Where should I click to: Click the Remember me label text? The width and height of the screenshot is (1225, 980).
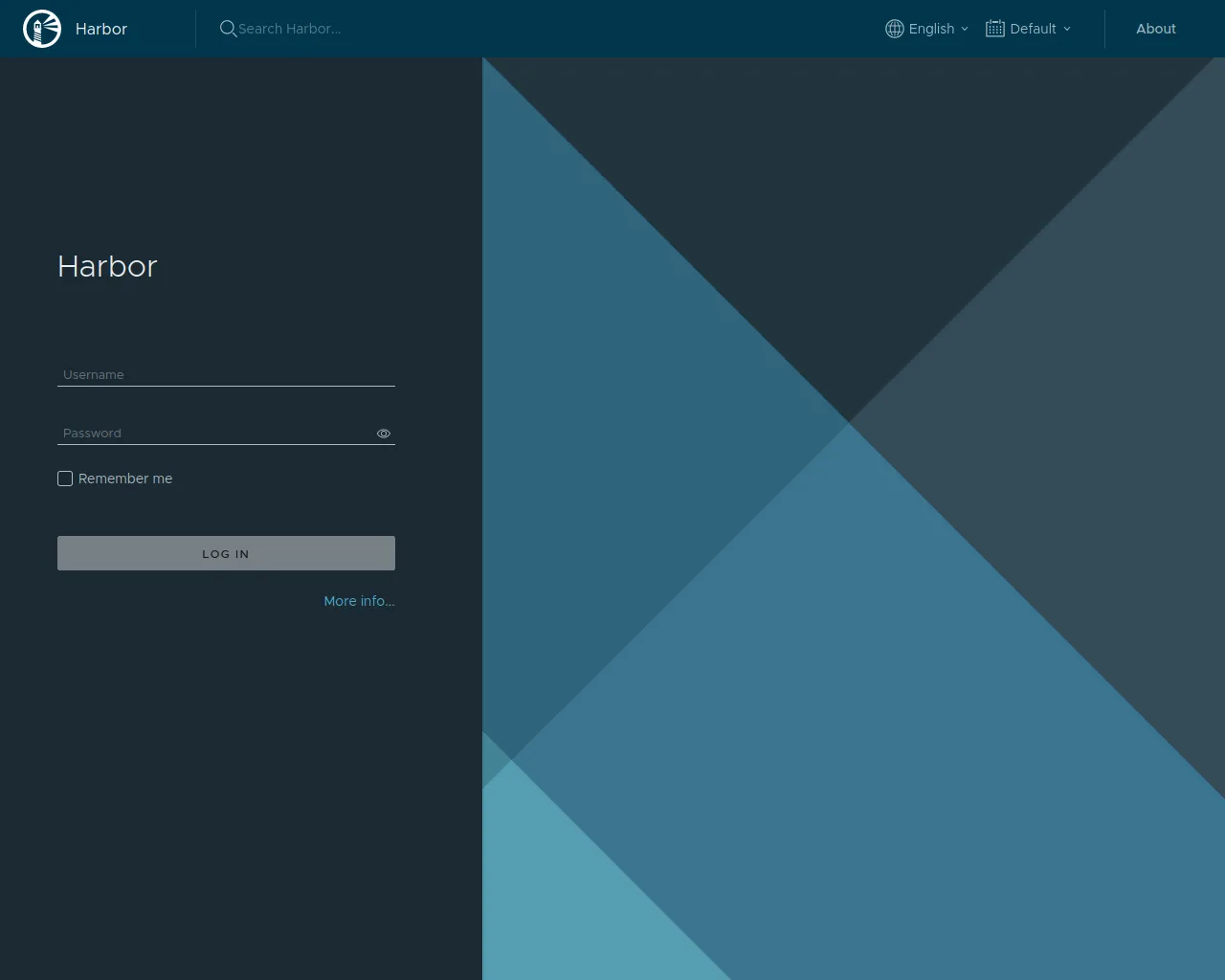coord(125,479)
